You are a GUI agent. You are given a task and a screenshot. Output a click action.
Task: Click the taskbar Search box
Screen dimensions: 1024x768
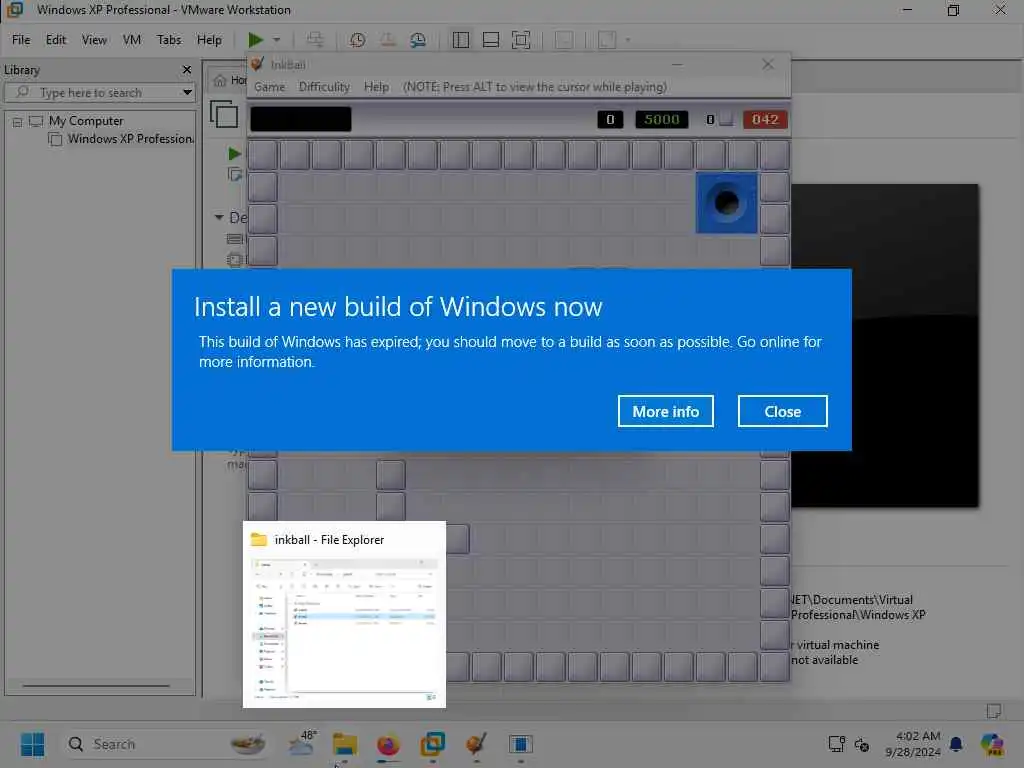click(165, 744)
